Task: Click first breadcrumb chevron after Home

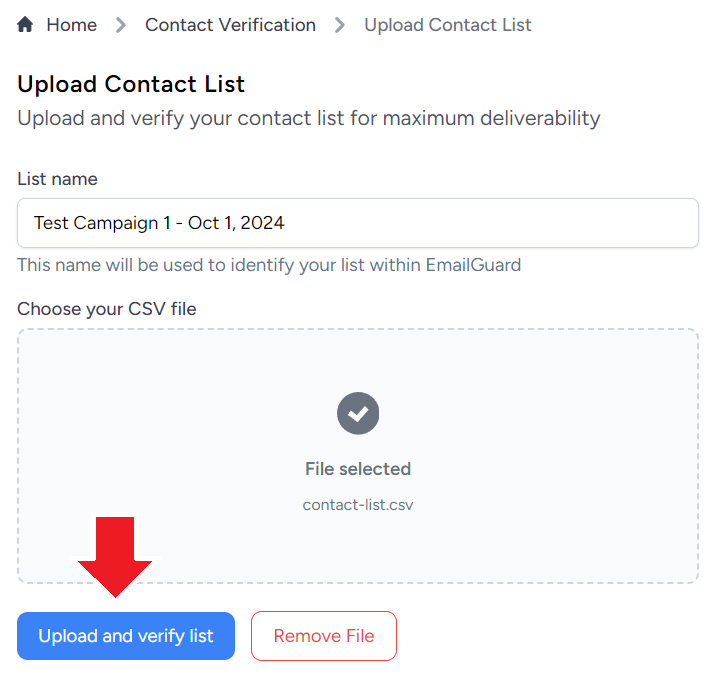Action: click(121, 25)
